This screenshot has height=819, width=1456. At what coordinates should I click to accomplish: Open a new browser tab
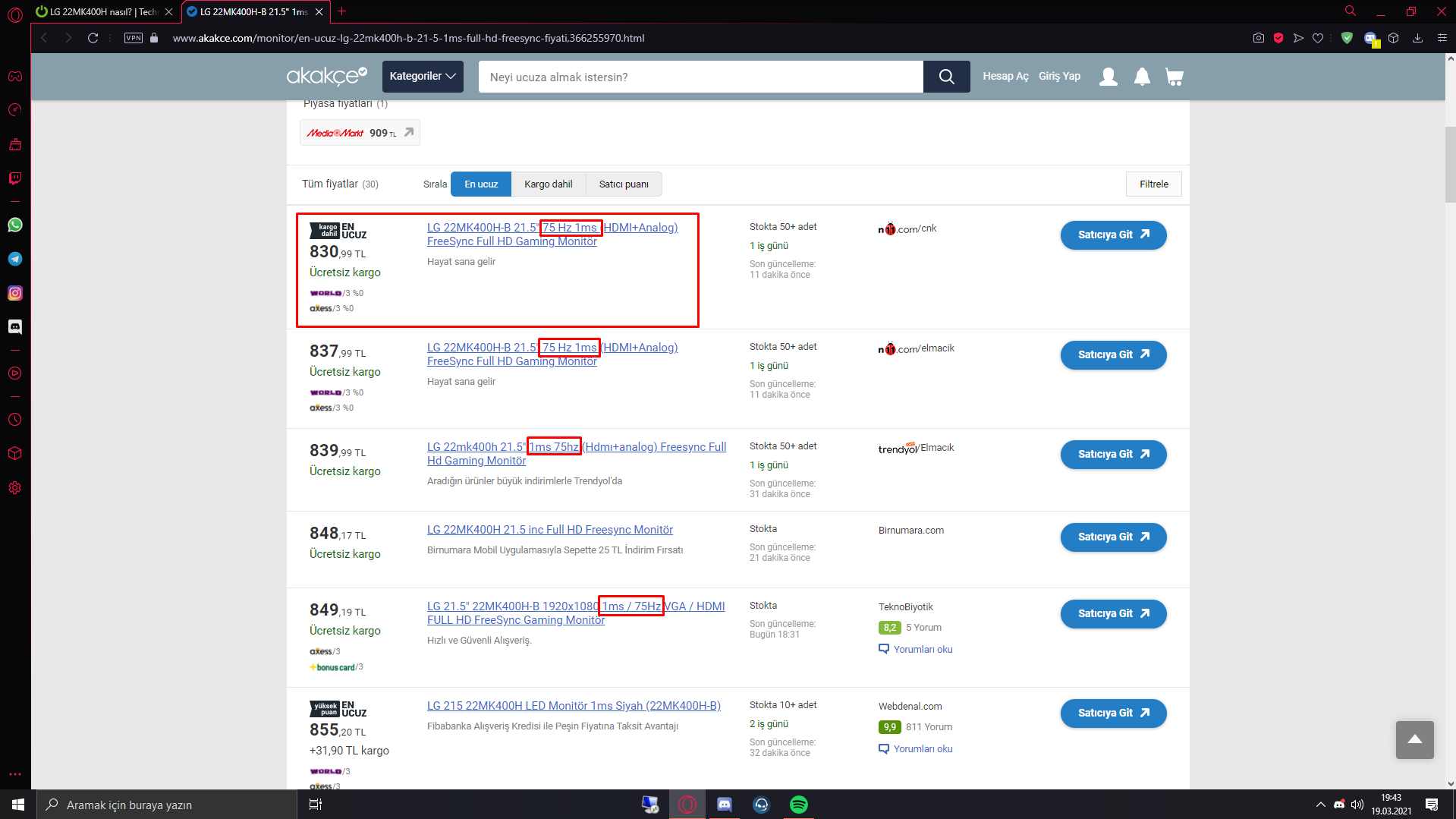coord(342,11)
